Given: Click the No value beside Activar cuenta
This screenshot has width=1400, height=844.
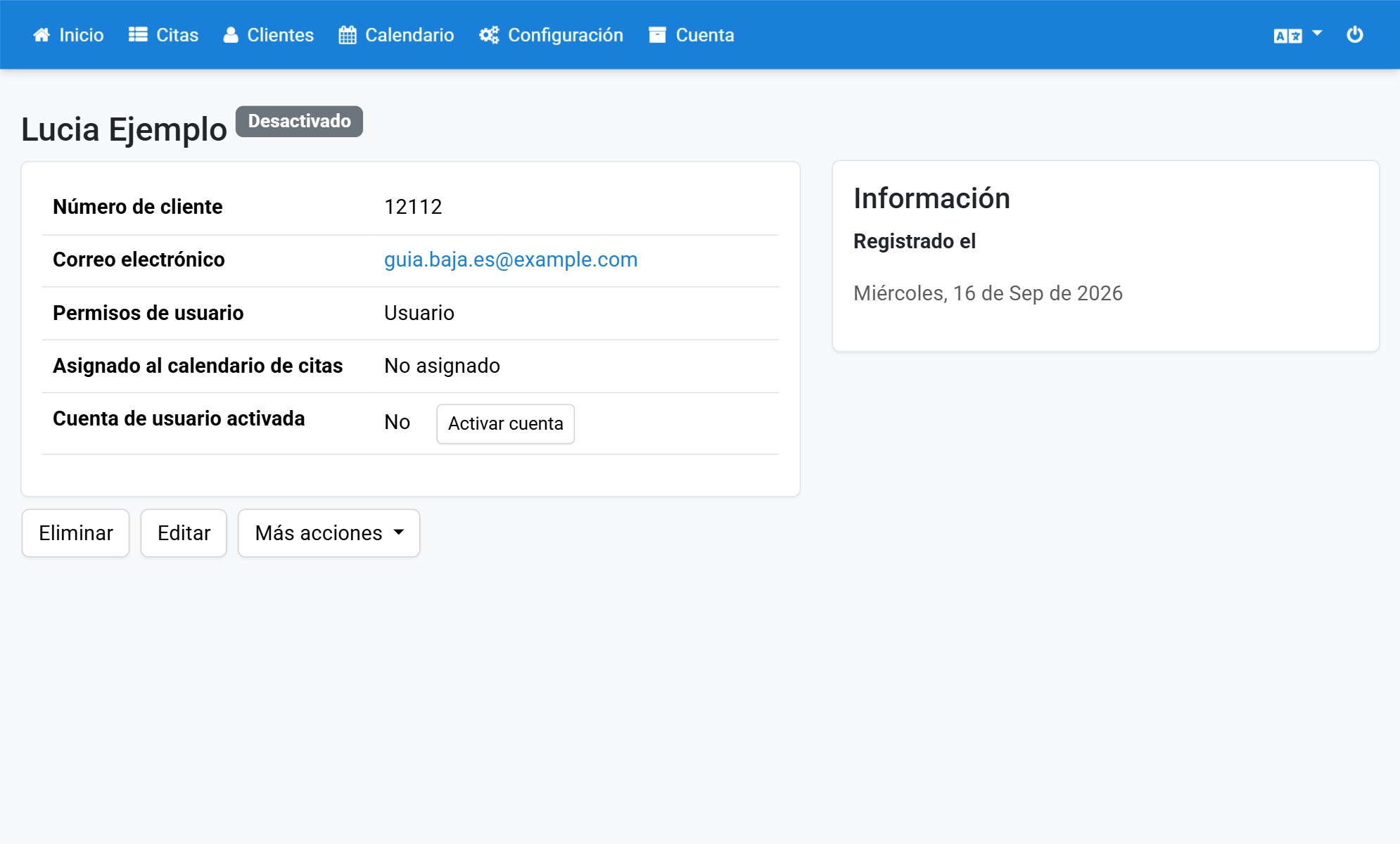Looking at the screenshot, I should pos(397,422).
